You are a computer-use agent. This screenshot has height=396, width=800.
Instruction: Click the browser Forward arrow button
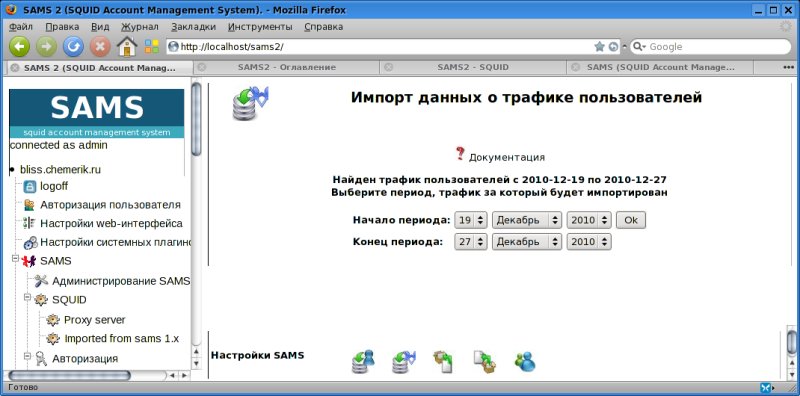point(46,47)
